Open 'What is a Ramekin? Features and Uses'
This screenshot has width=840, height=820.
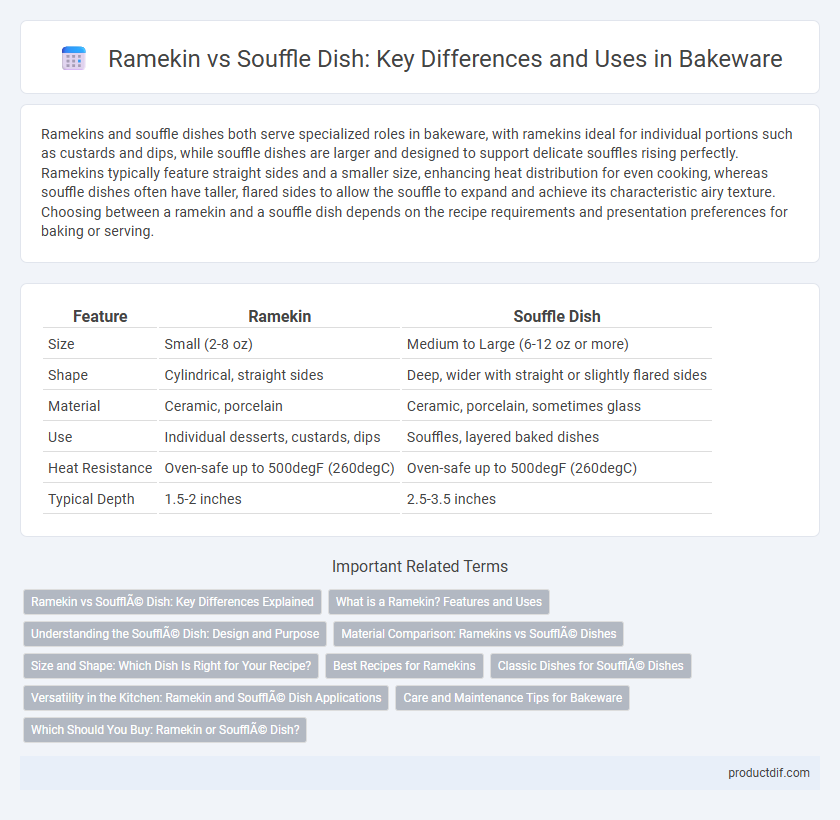439,602
